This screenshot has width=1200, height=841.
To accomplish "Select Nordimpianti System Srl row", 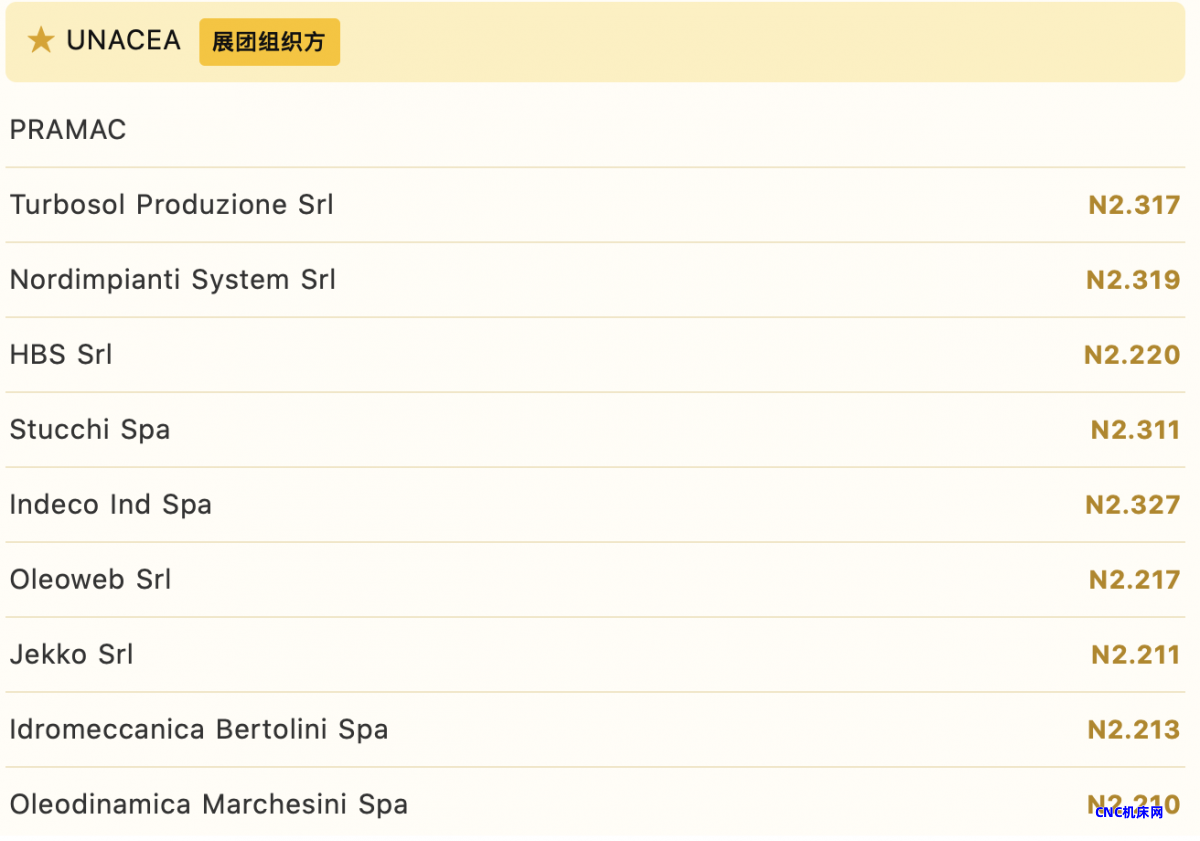I will 595,280.
